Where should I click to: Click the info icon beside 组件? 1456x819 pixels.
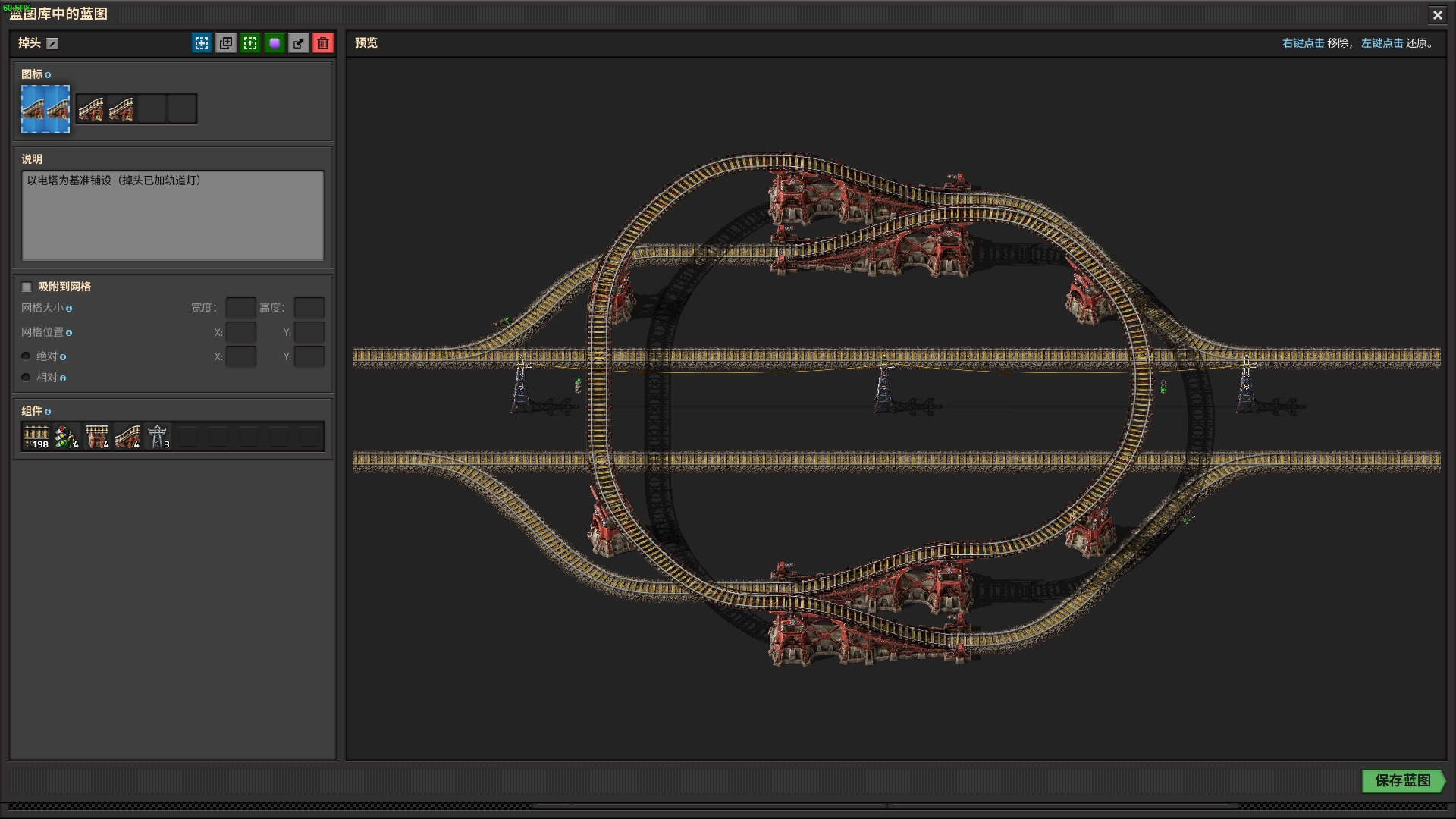click(x=48, y=412)
